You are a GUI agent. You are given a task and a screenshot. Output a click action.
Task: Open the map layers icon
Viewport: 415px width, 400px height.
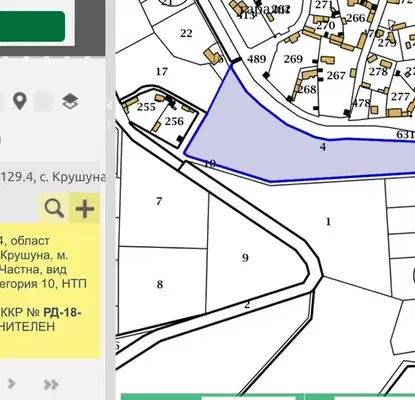pos(70,101)
